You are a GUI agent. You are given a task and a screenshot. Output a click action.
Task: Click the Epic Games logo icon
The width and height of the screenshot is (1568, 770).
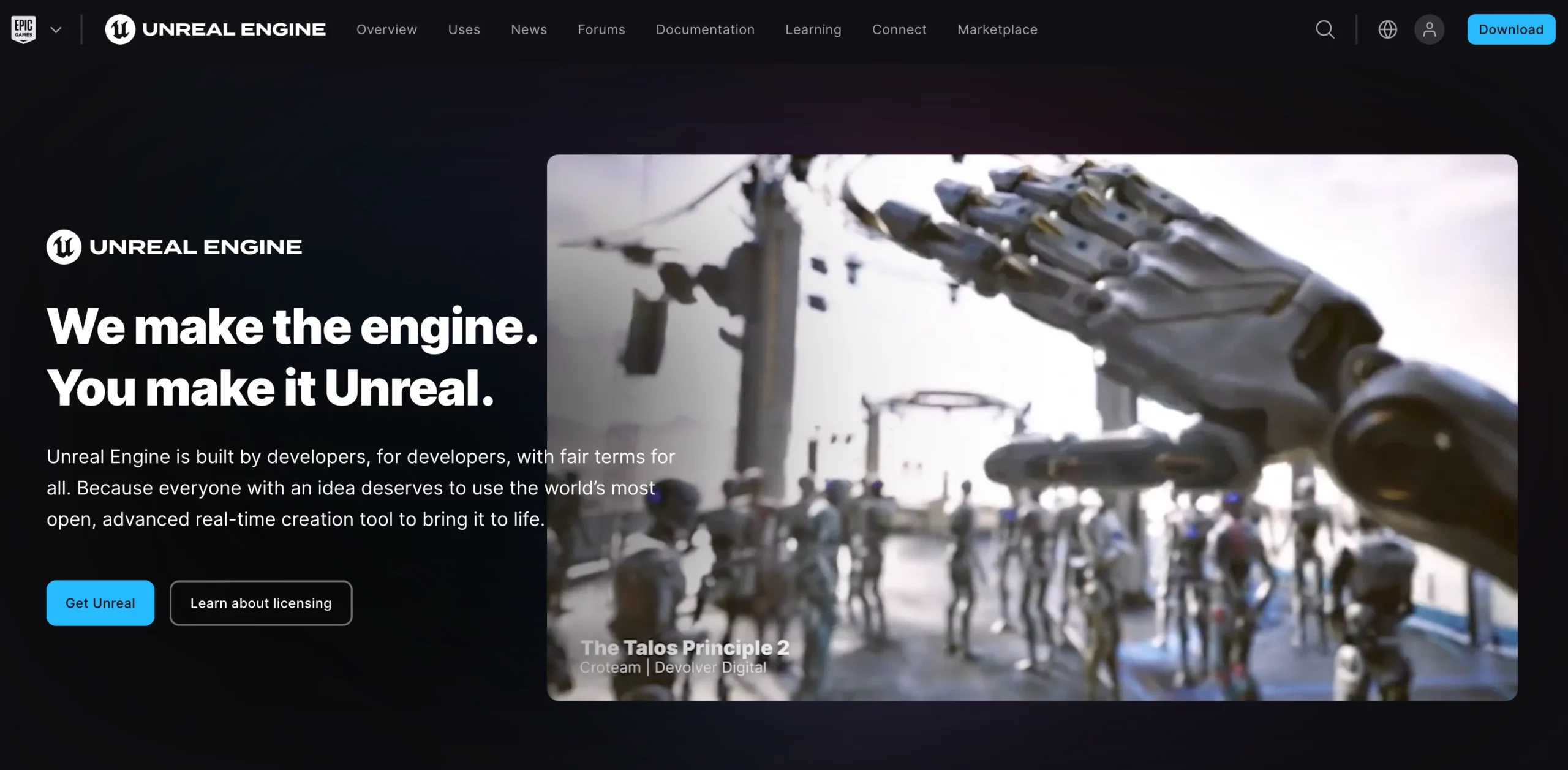point(23,29)
